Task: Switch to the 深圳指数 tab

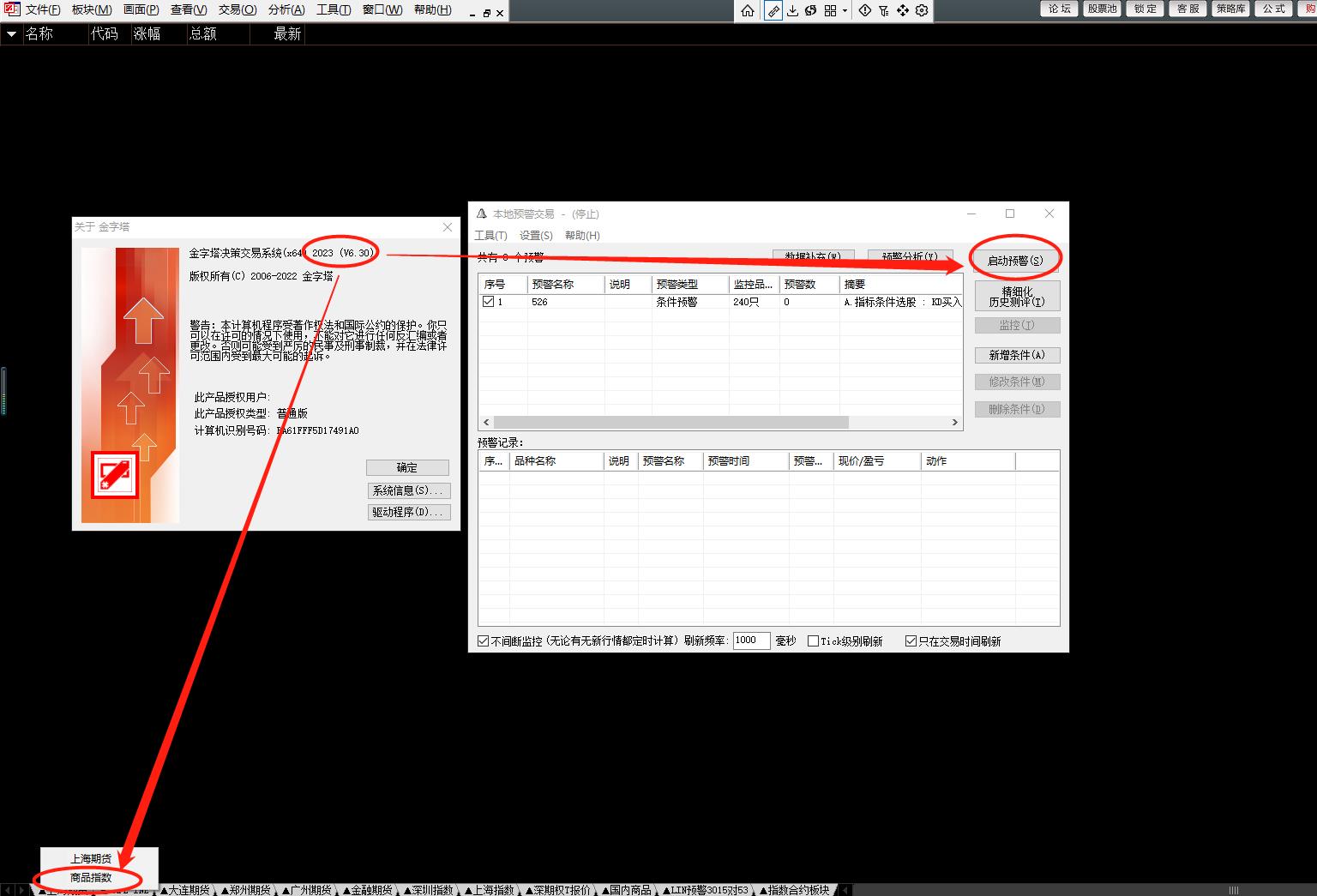Action: (428, 890)
